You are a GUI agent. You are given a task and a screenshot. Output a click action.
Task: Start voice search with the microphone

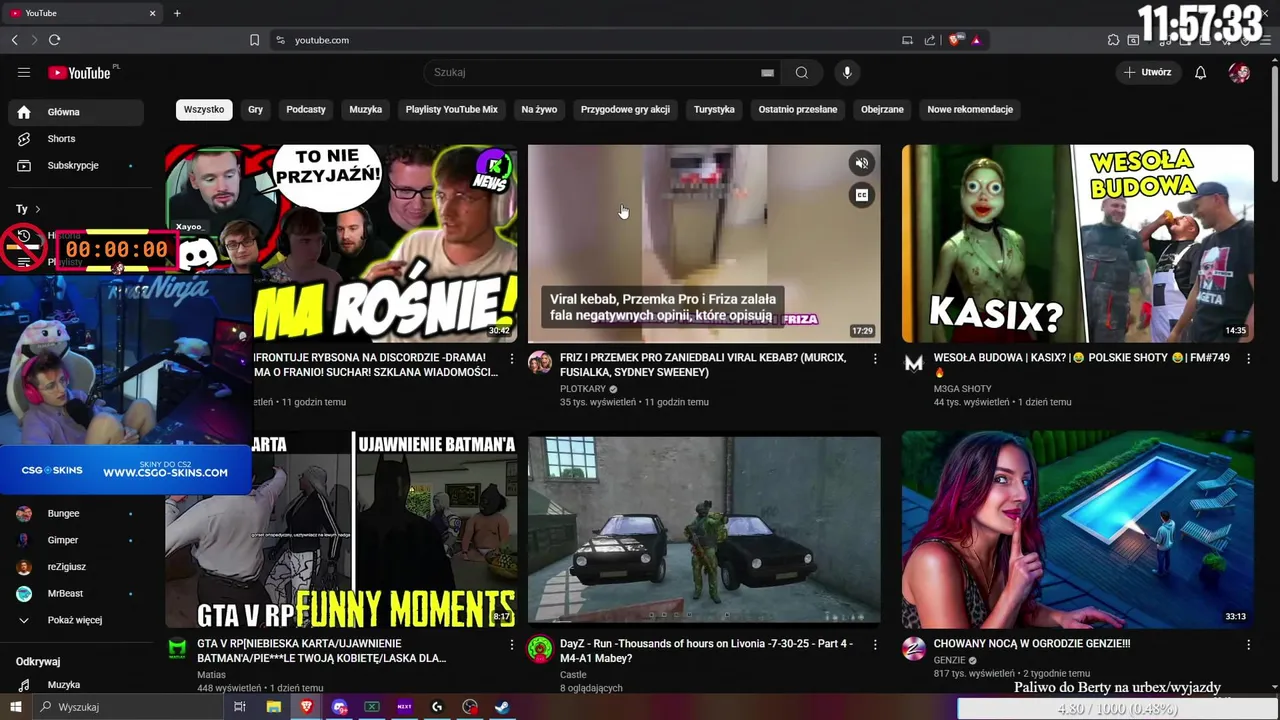coord(847,72)
